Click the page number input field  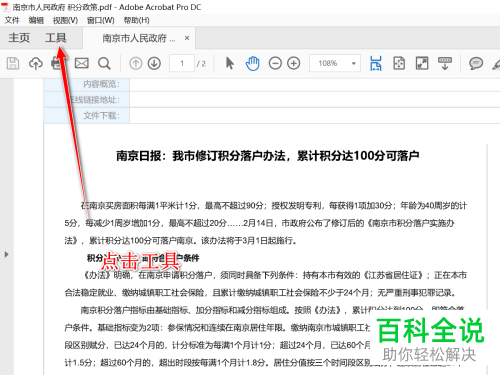(182, 63)
